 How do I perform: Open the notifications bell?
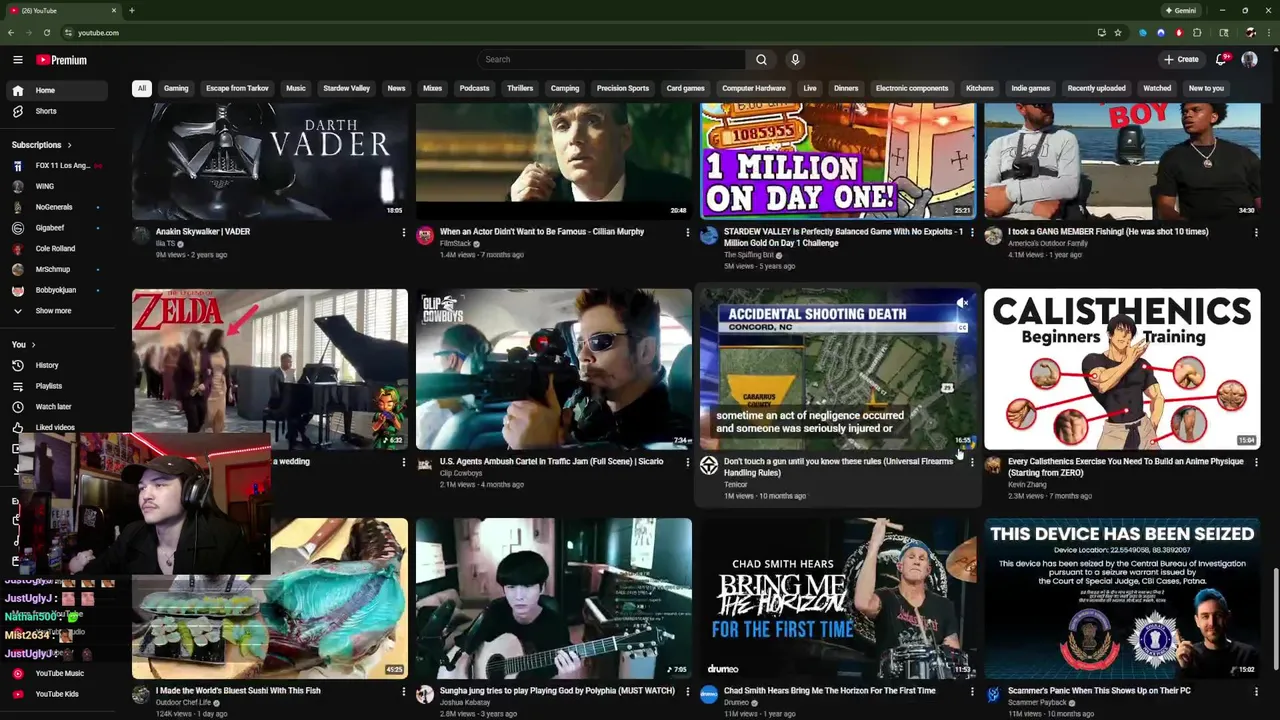[1221, 60]
